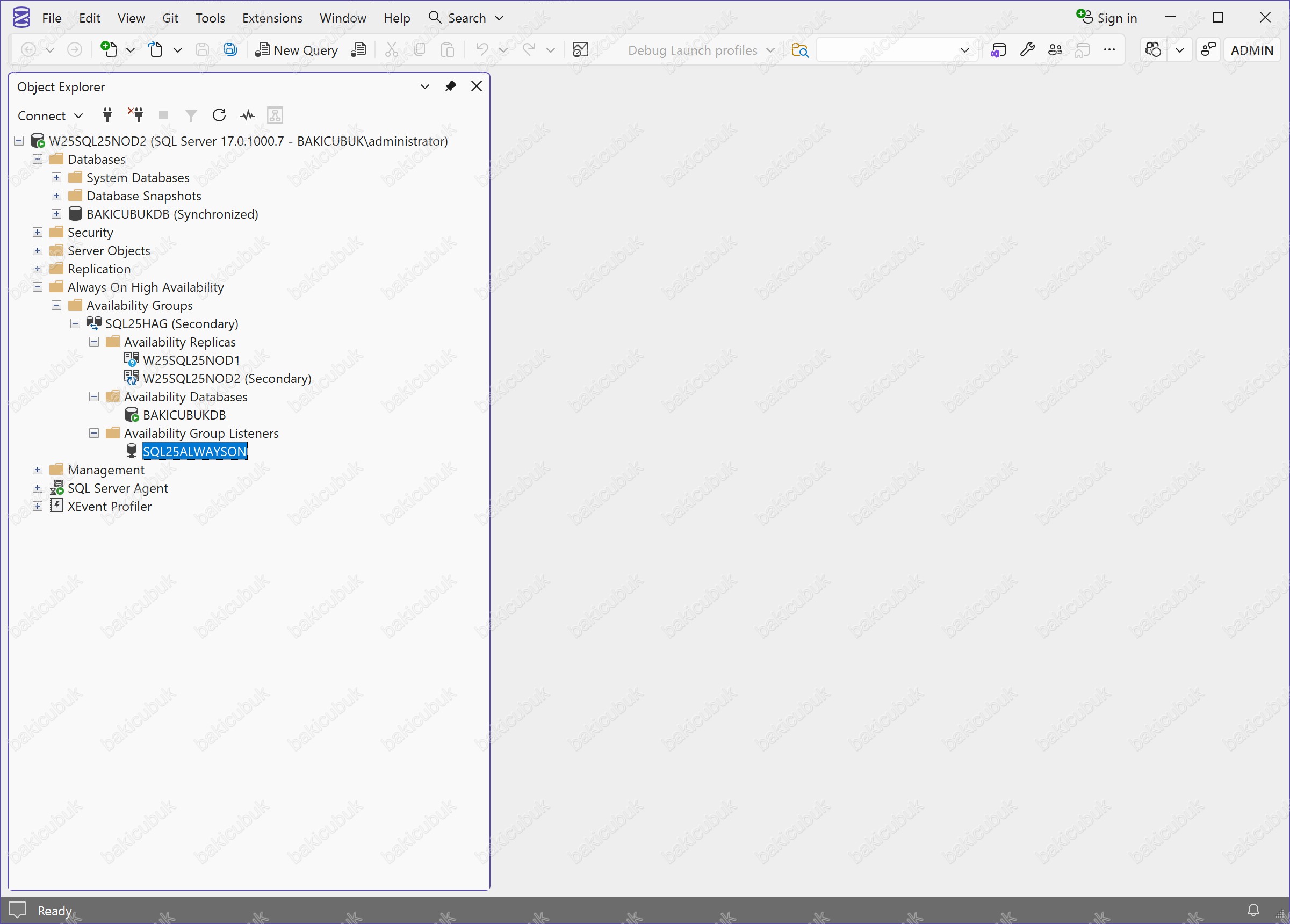1290x924 pixels.
Task: Click the Sign in link
Action: pos(1116,18)
